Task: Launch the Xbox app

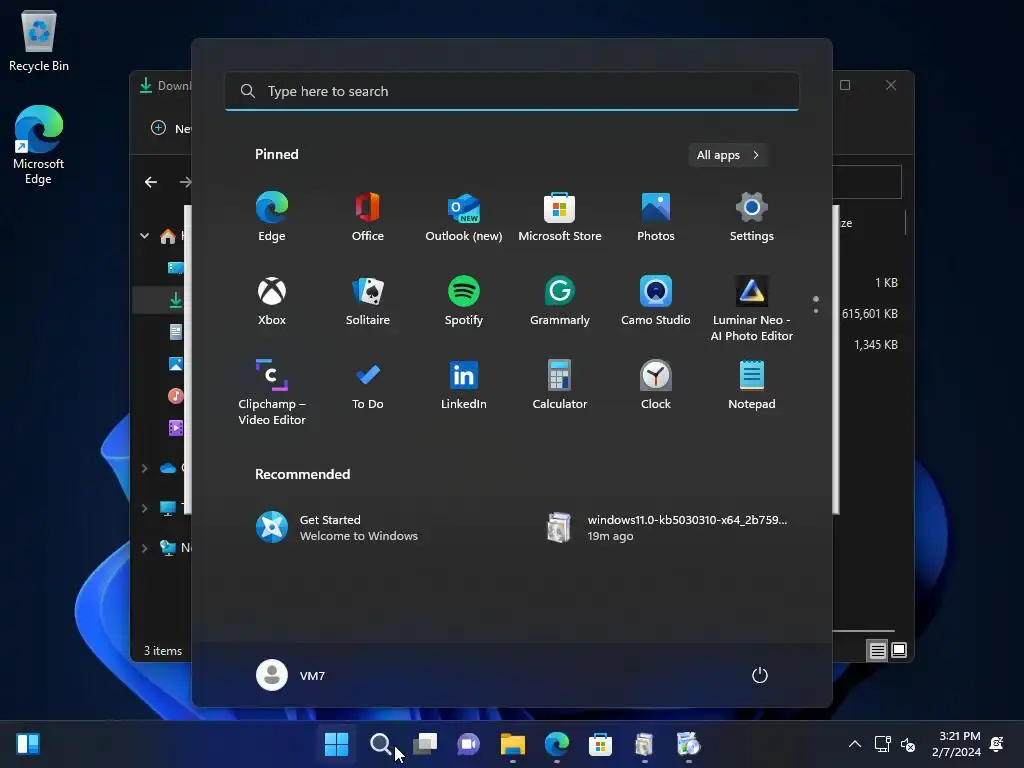Action: pos(272,301)
